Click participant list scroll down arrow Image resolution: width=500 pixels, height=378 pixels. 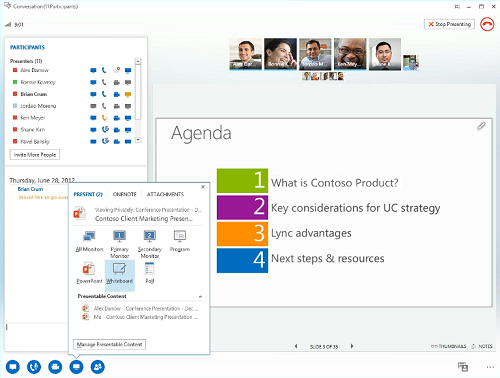pos(138,140)
